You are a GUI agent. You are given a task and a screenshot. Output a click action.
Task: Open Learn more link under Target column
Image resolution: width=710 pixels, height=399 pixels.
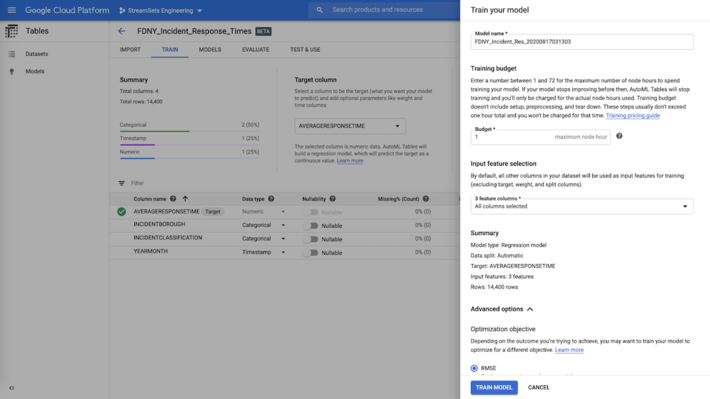click(350, 161)
